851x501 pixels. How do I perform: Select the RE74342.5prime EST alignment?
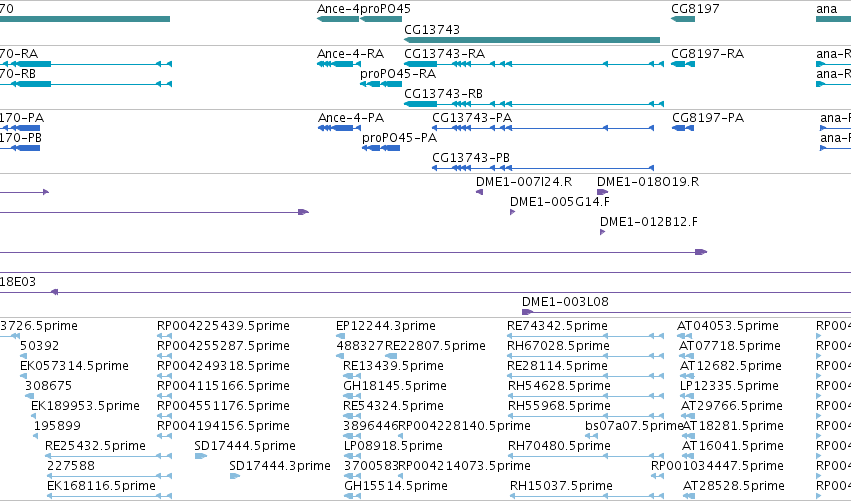[585, 336]
